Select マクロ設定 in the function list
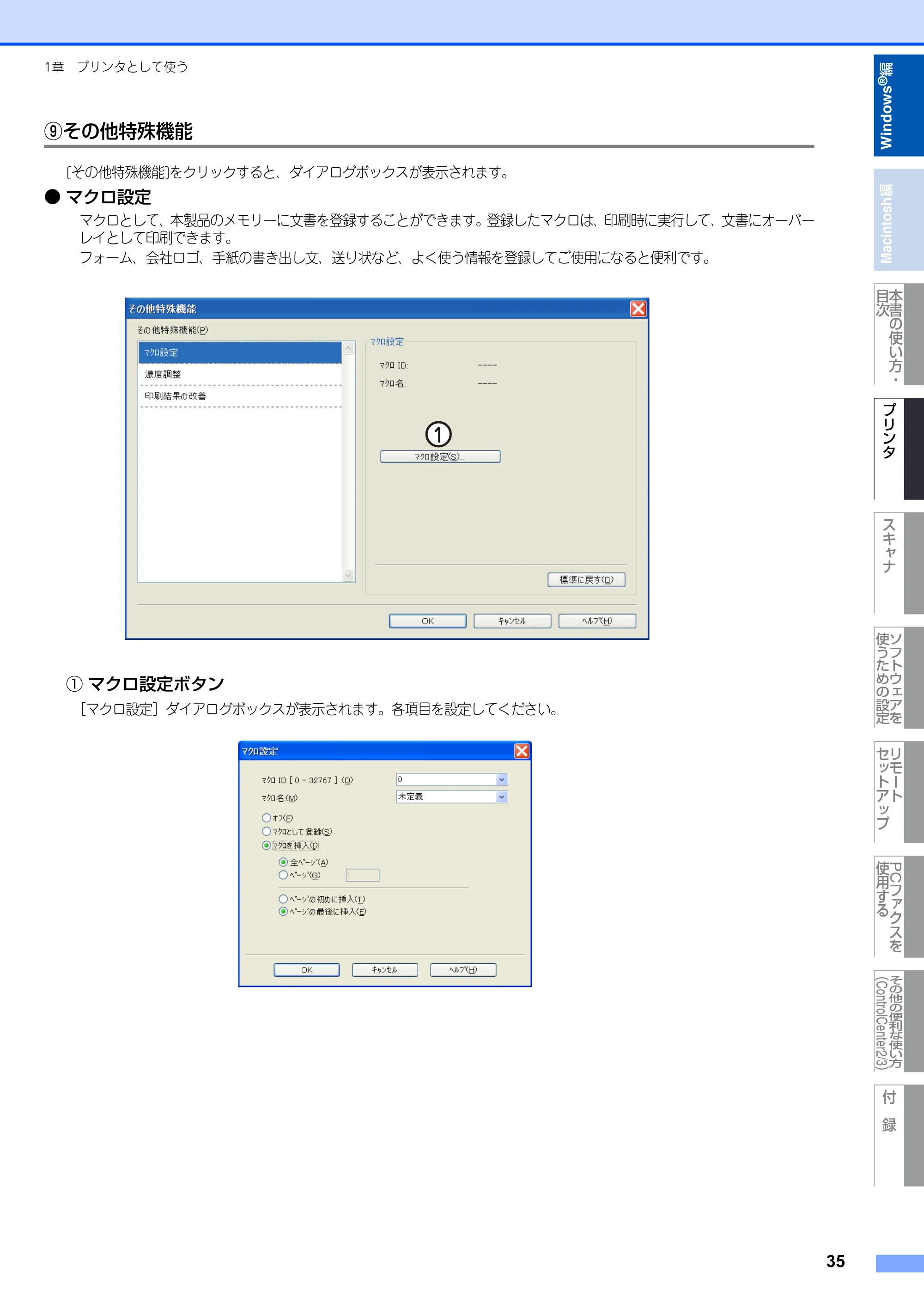924x1308 pixels. (240, 353)
